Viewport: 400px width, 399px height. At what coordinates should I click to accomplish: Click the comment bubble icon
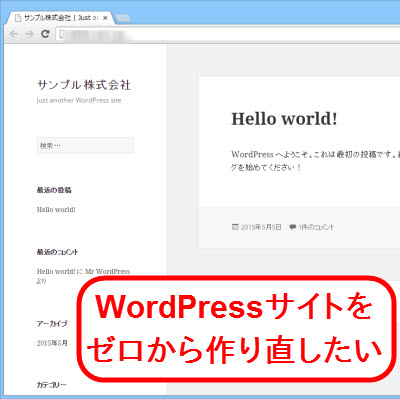click(292, 227)
